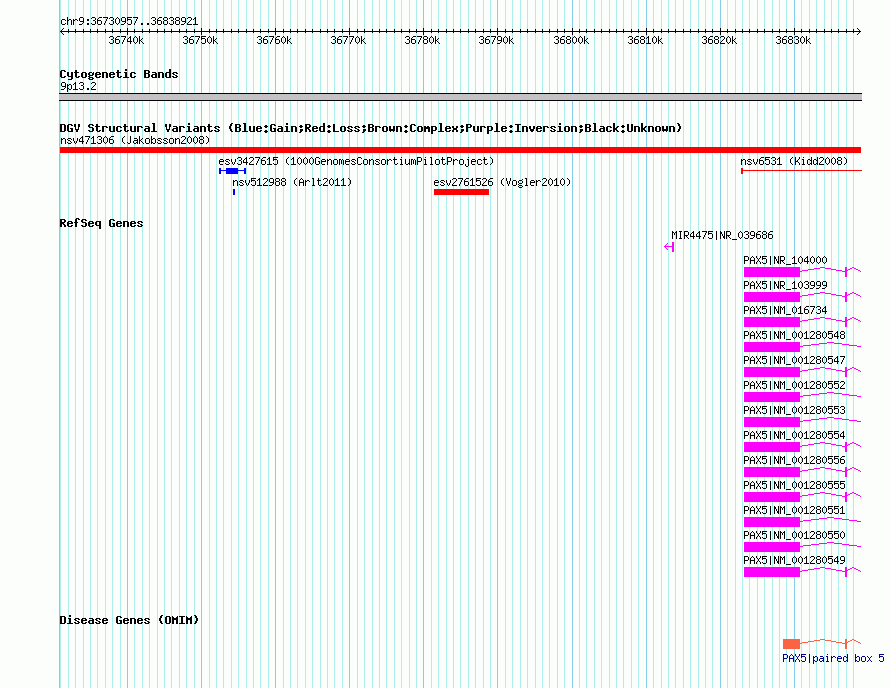The image size is (890, 688).
Task: Click the 36800k ruler position
Action: tap(571, 40)
